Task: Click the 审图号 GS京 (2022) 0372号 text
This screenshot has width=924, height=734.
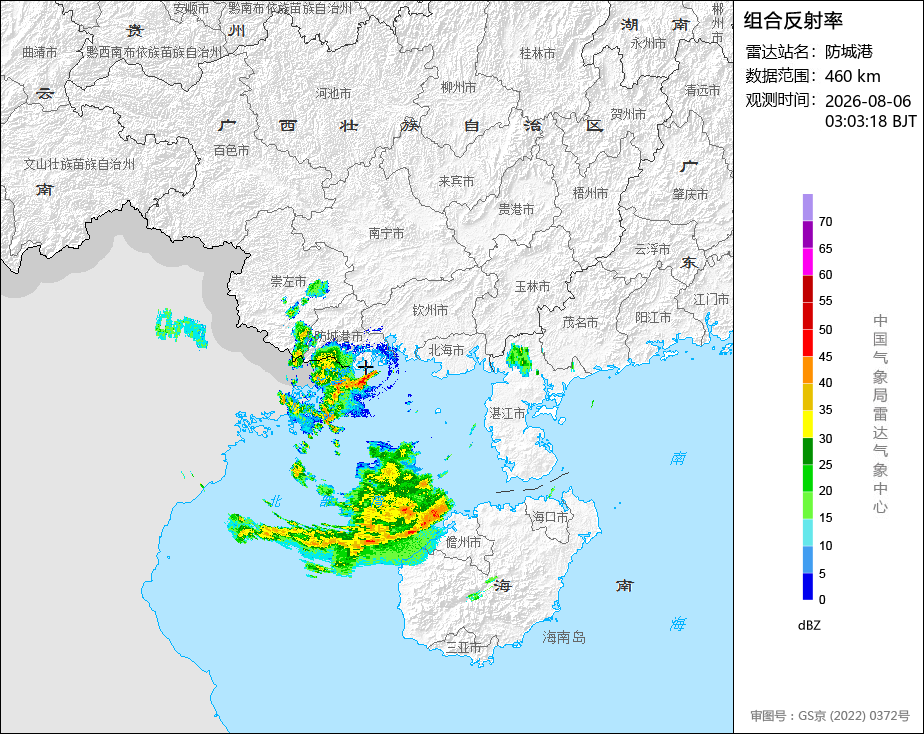Action: 830,716
